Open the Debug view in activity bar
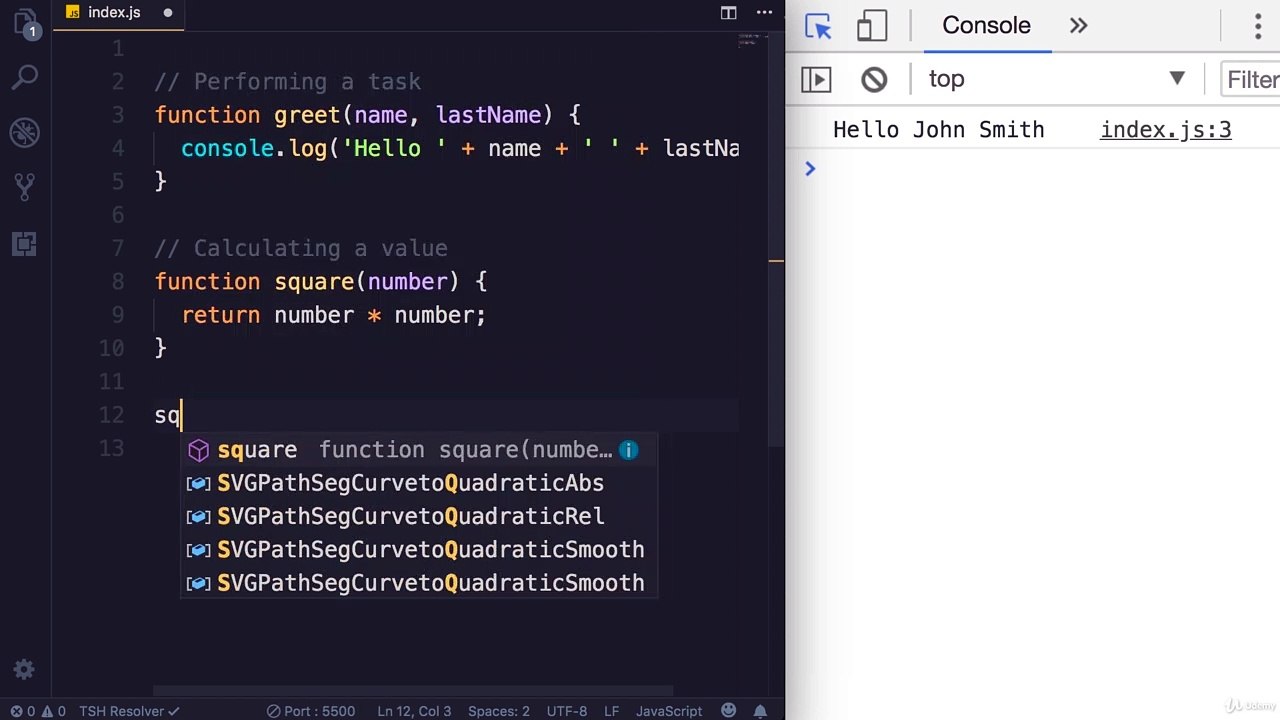Image resolution: width=1280 pixels, height=720 pixels. coord(25,131)
